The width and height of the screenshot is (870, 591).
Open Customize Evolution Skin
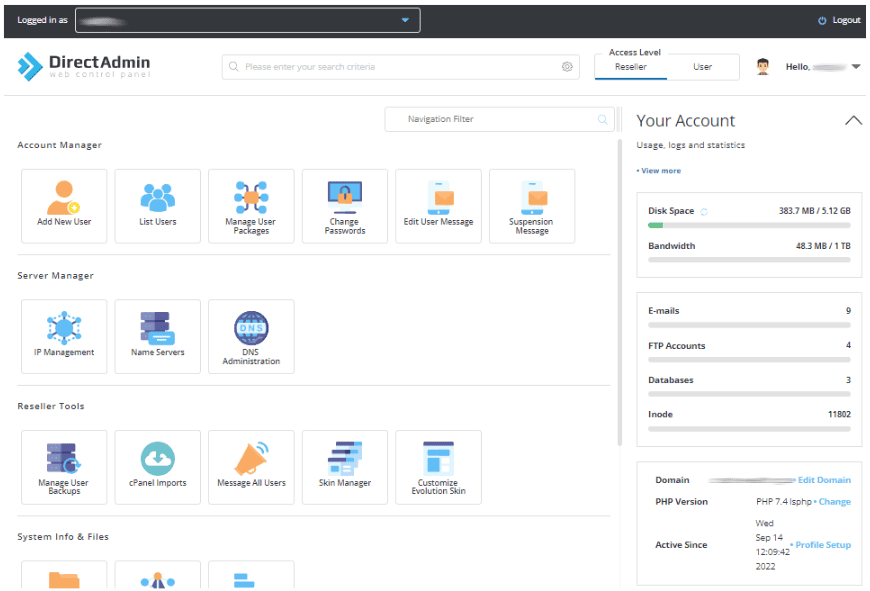click(438, 467)
